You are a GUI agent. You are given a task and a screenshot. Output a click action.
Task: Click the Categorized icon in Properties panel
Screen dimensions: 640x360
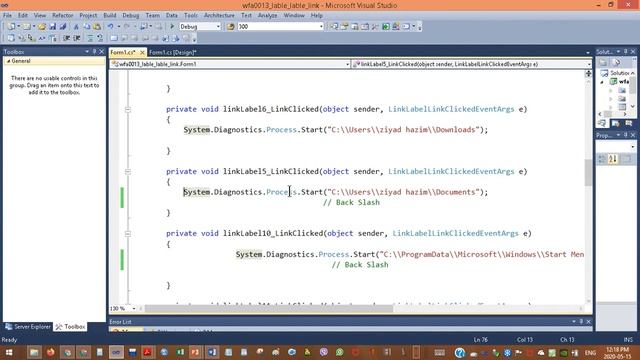pos(602,159)
